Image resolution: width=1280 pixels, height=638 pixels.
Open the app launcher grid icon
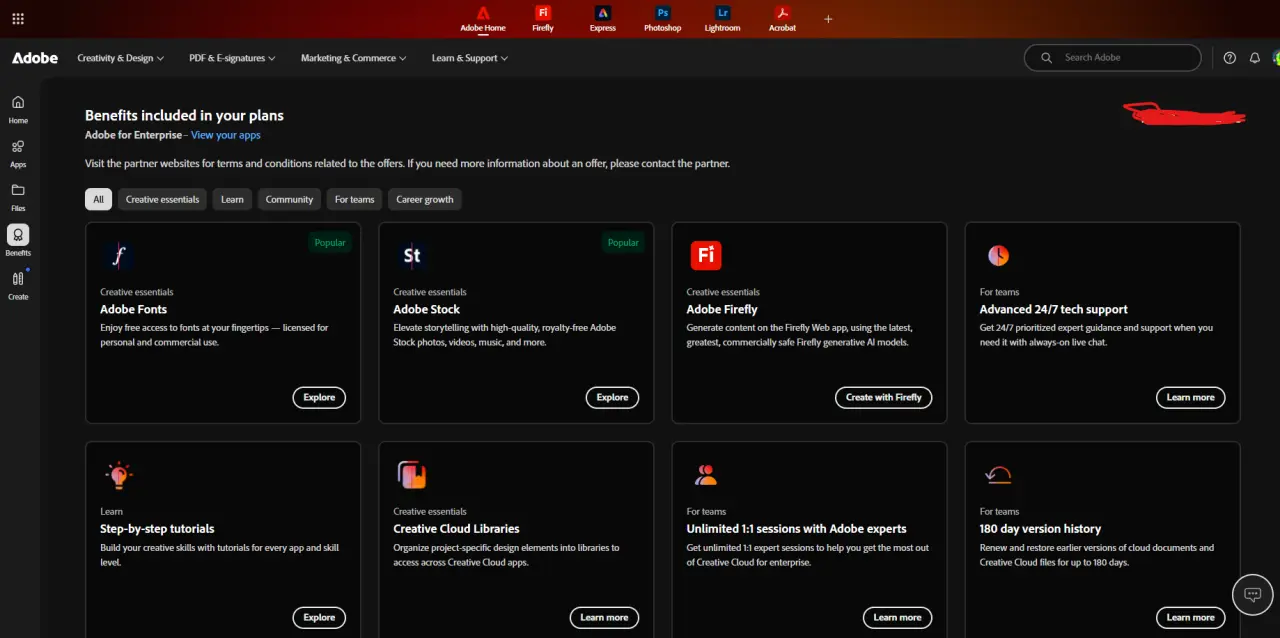[x=18, y=18]
